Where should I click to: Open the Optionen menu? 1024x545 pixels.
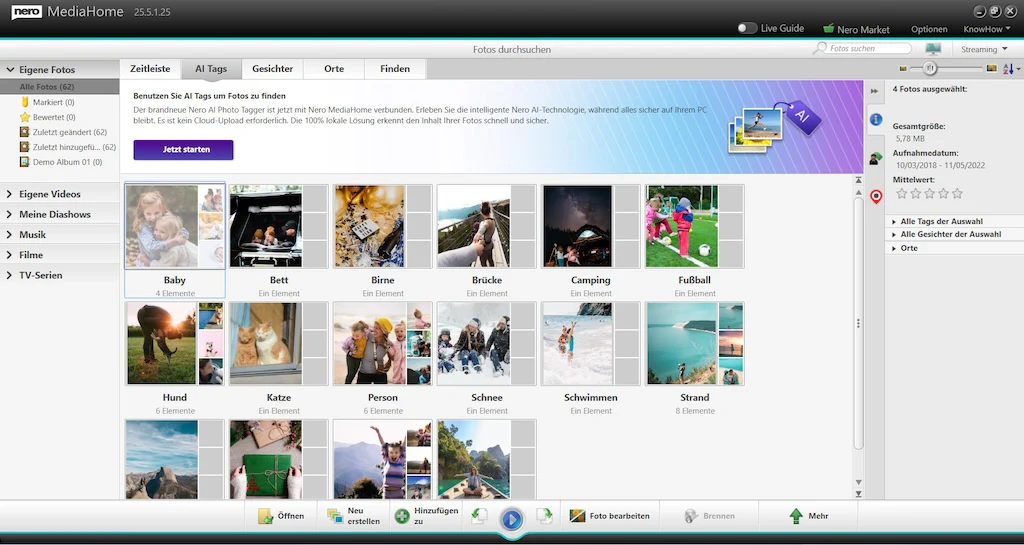[x=929, y=29]
